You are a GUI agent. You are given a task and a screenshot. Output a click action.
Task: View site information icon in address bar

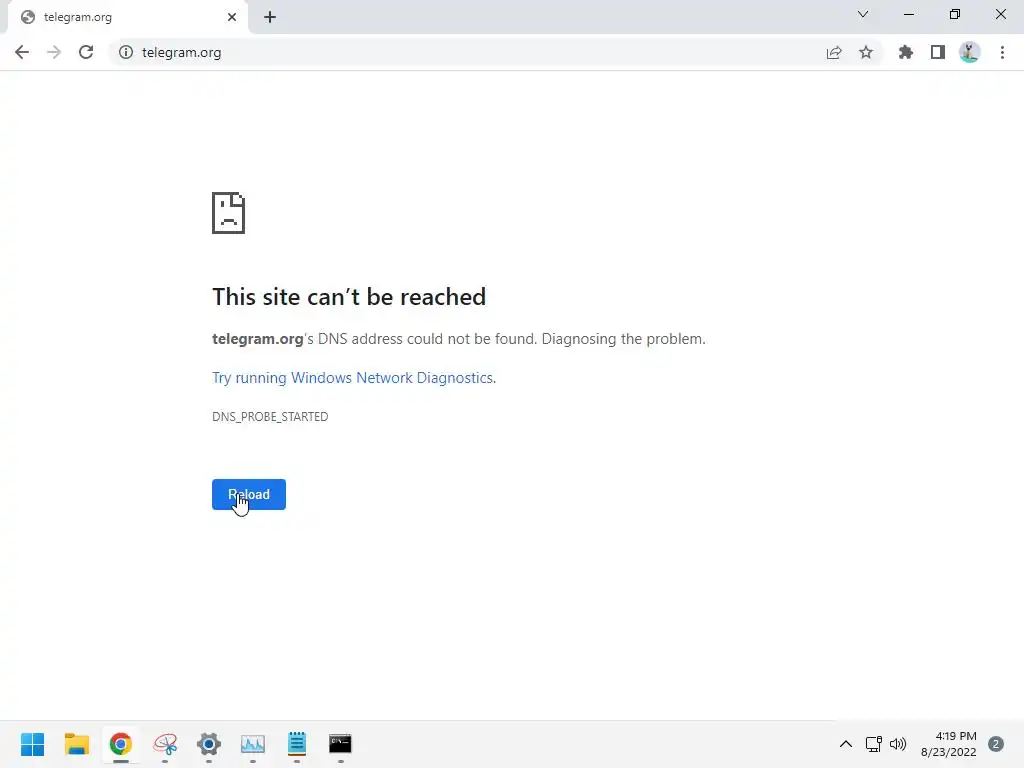coord(126,52)
